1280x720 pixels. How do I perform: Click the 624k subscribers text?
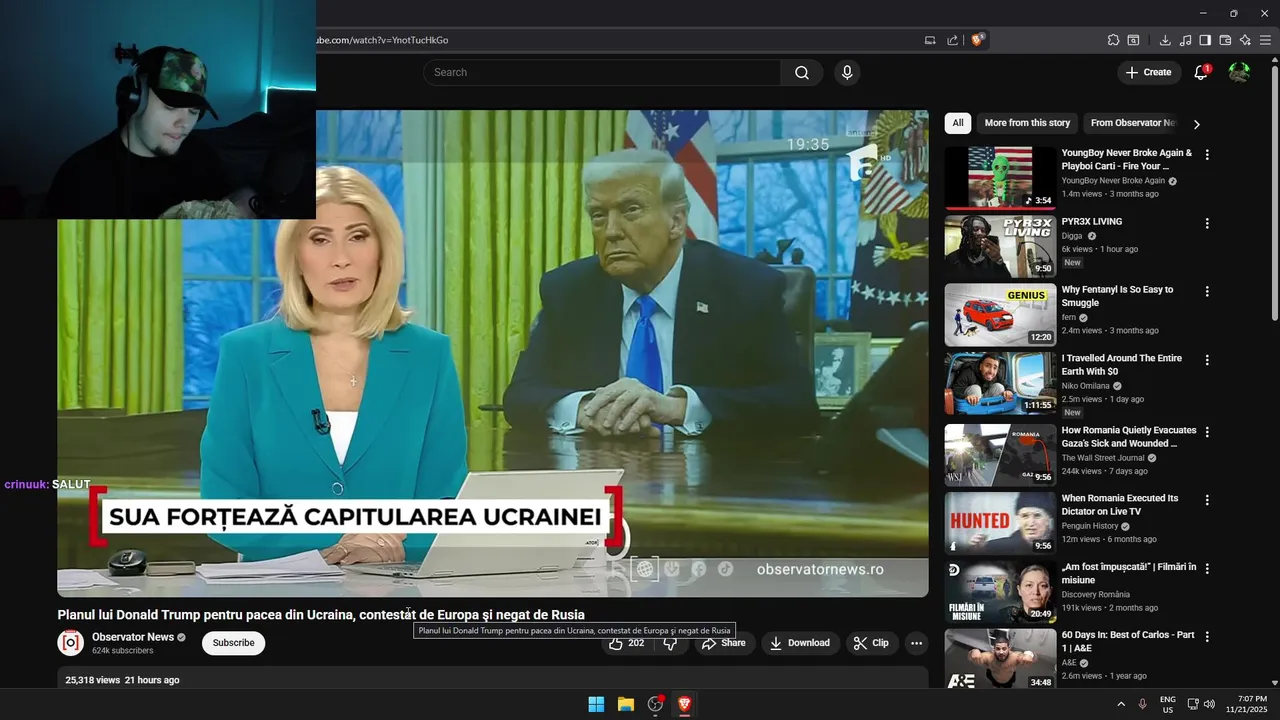click(x=123, y=651)
